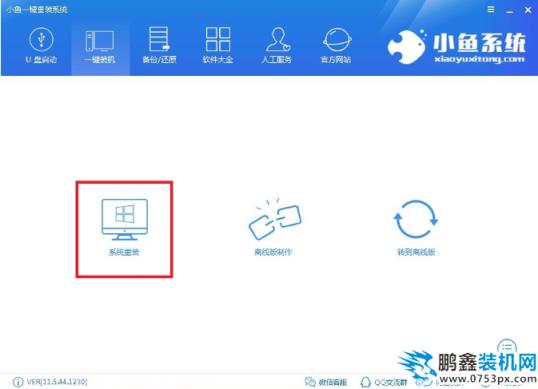Click the 转到离线版 label
The image size is (538, 389).
point(416,252)
